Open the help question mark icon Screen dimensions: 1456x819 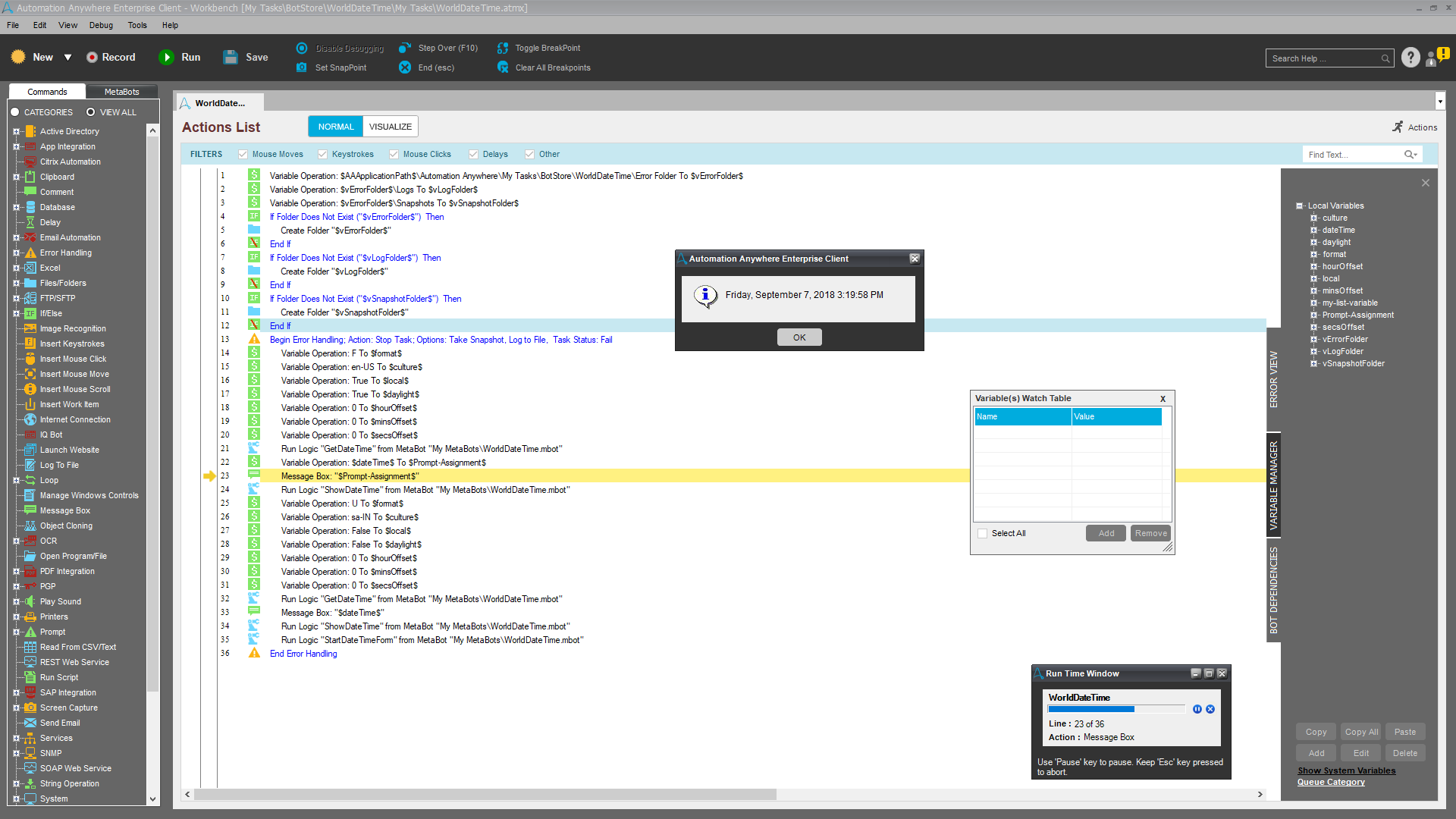(1410, 58)
